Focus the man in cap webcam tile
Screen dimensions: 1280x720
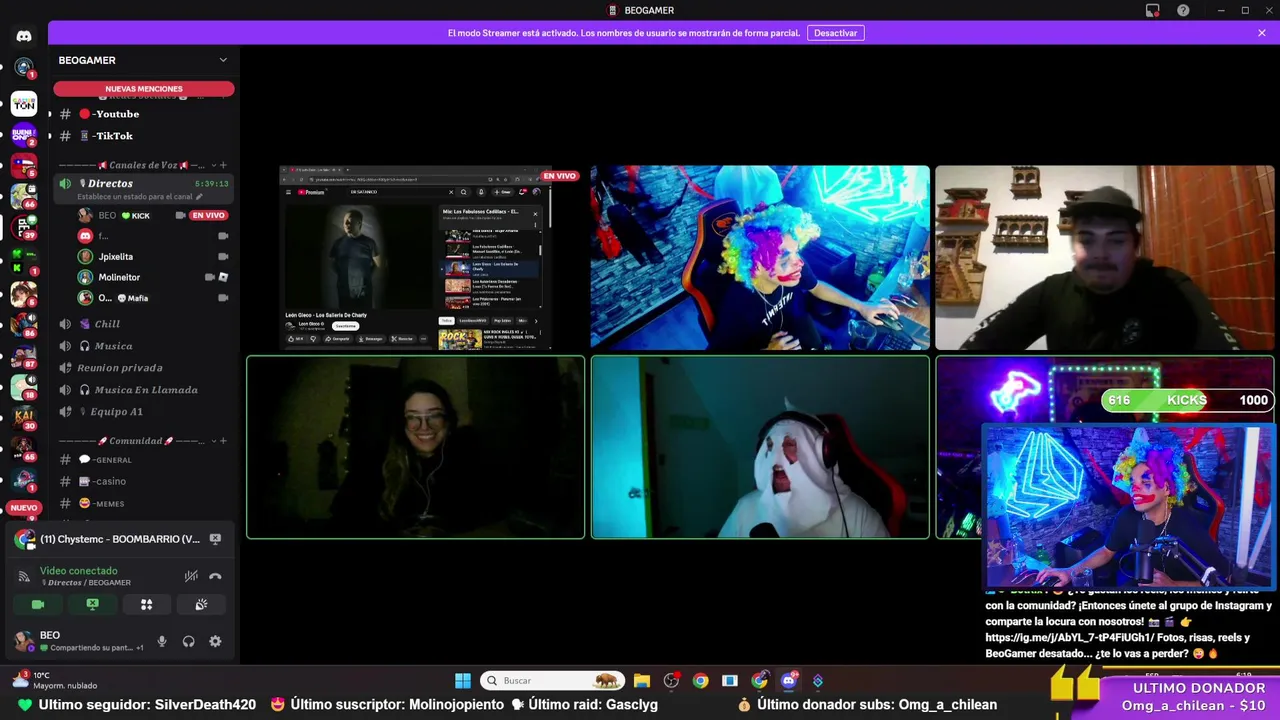(1105, 258)
